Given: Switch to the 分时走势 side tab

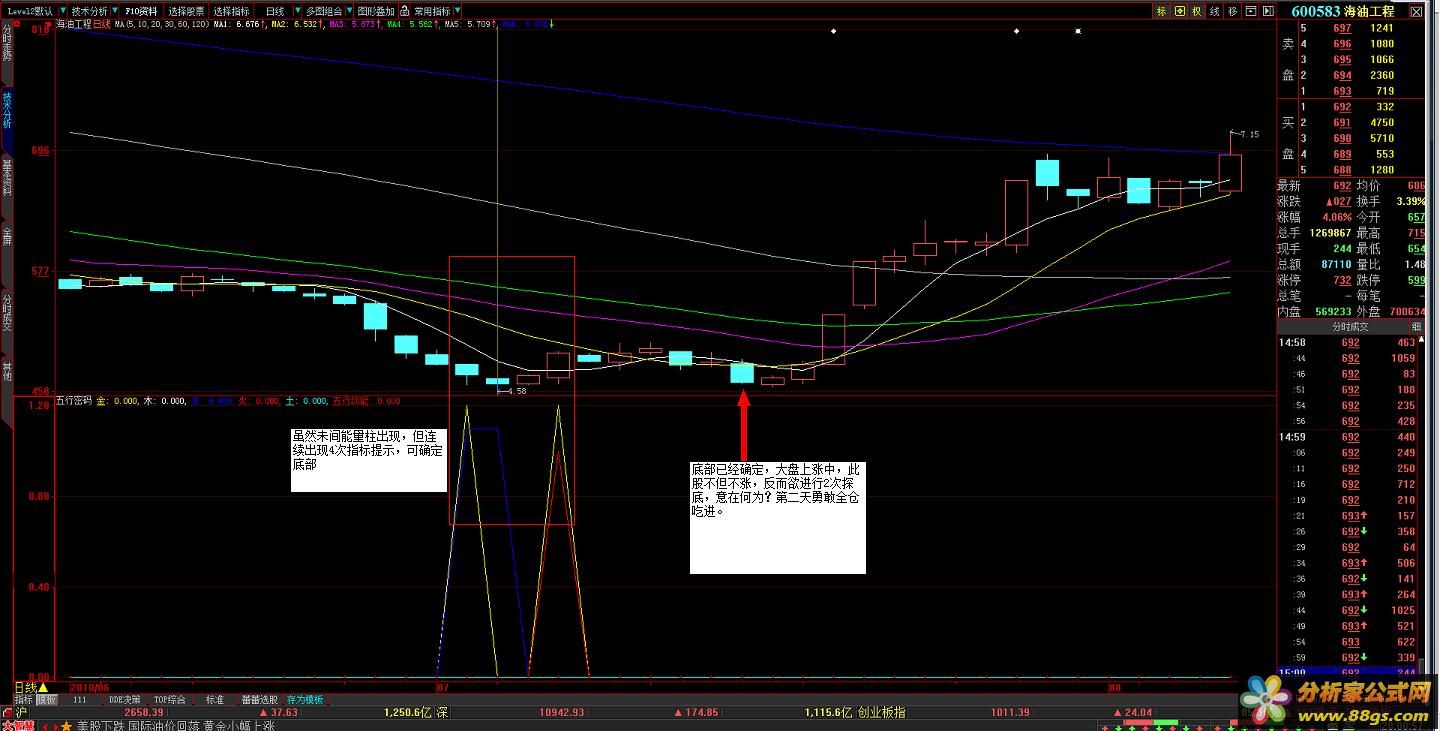Looking at the screenshot, I should 7,46.
